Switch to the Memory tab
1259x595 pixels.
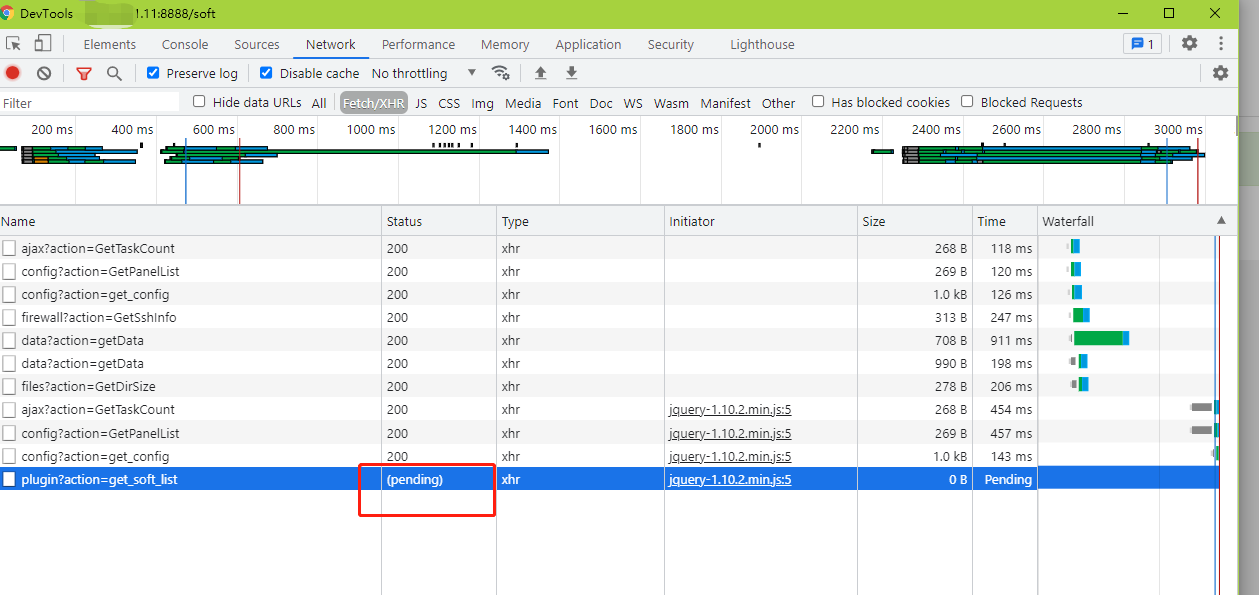point(505,44)
